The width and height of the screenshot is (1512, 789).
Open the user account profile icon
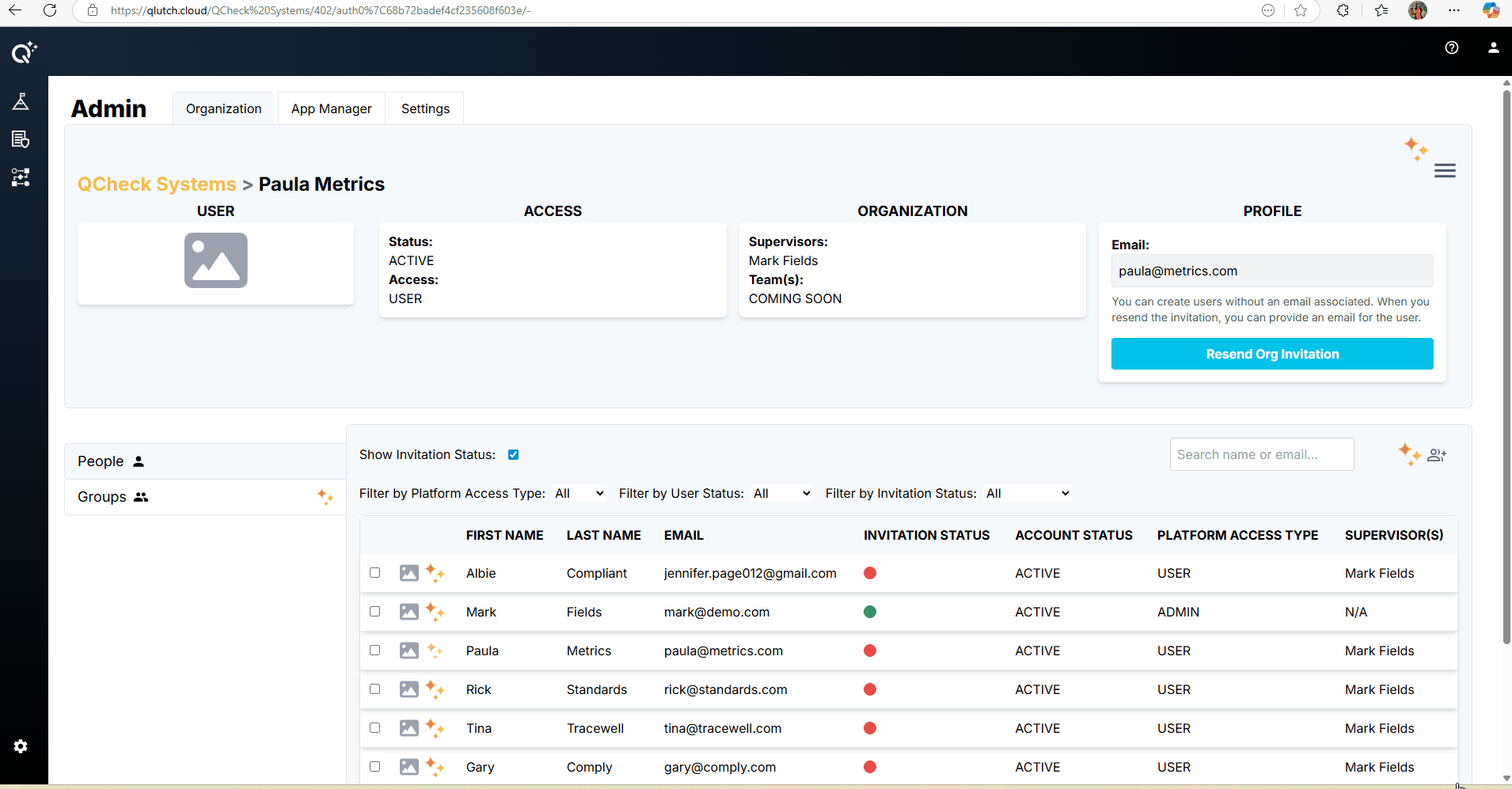1493,47
